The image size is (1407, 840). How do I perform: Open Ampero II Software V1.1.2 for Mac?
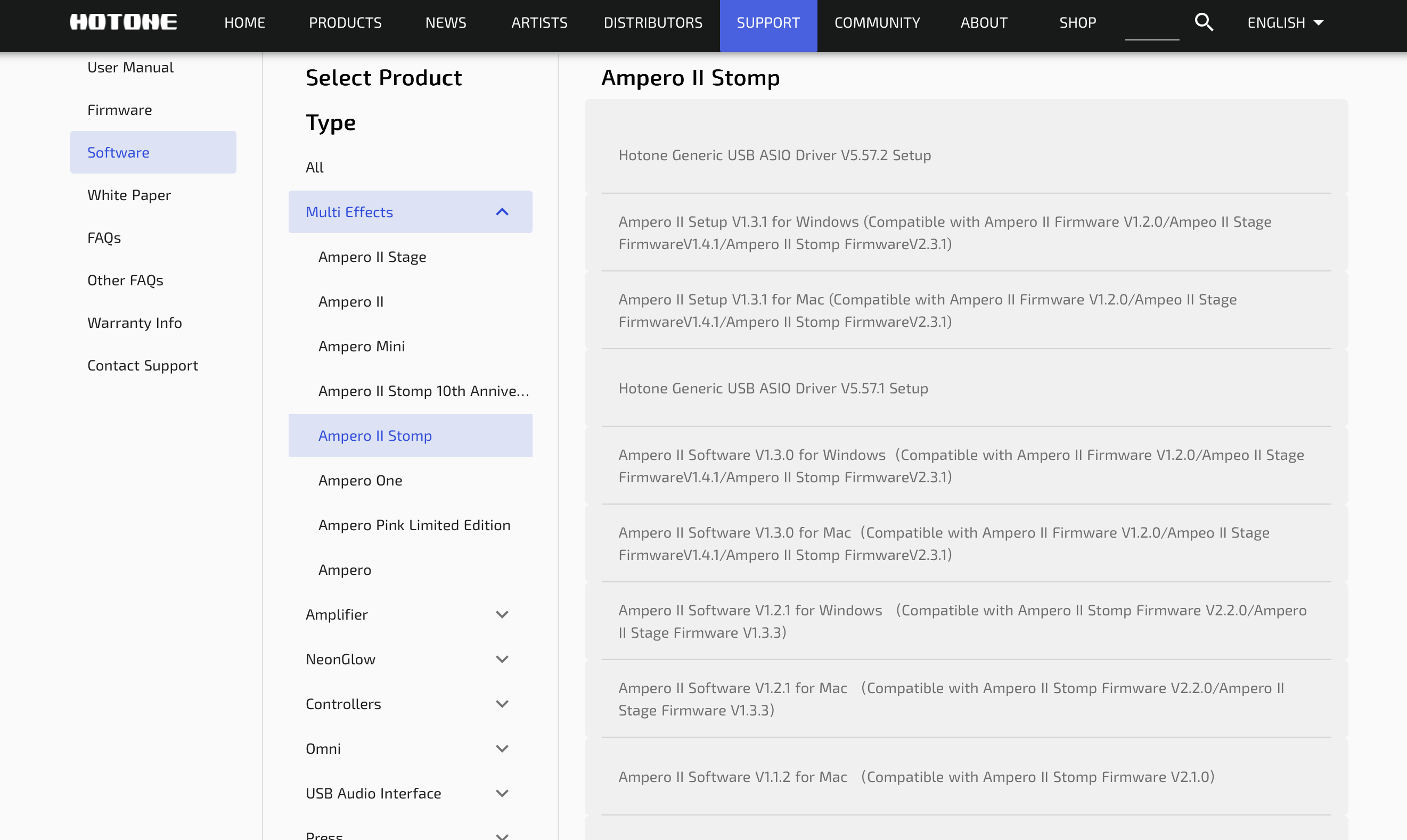pos(915,777)
